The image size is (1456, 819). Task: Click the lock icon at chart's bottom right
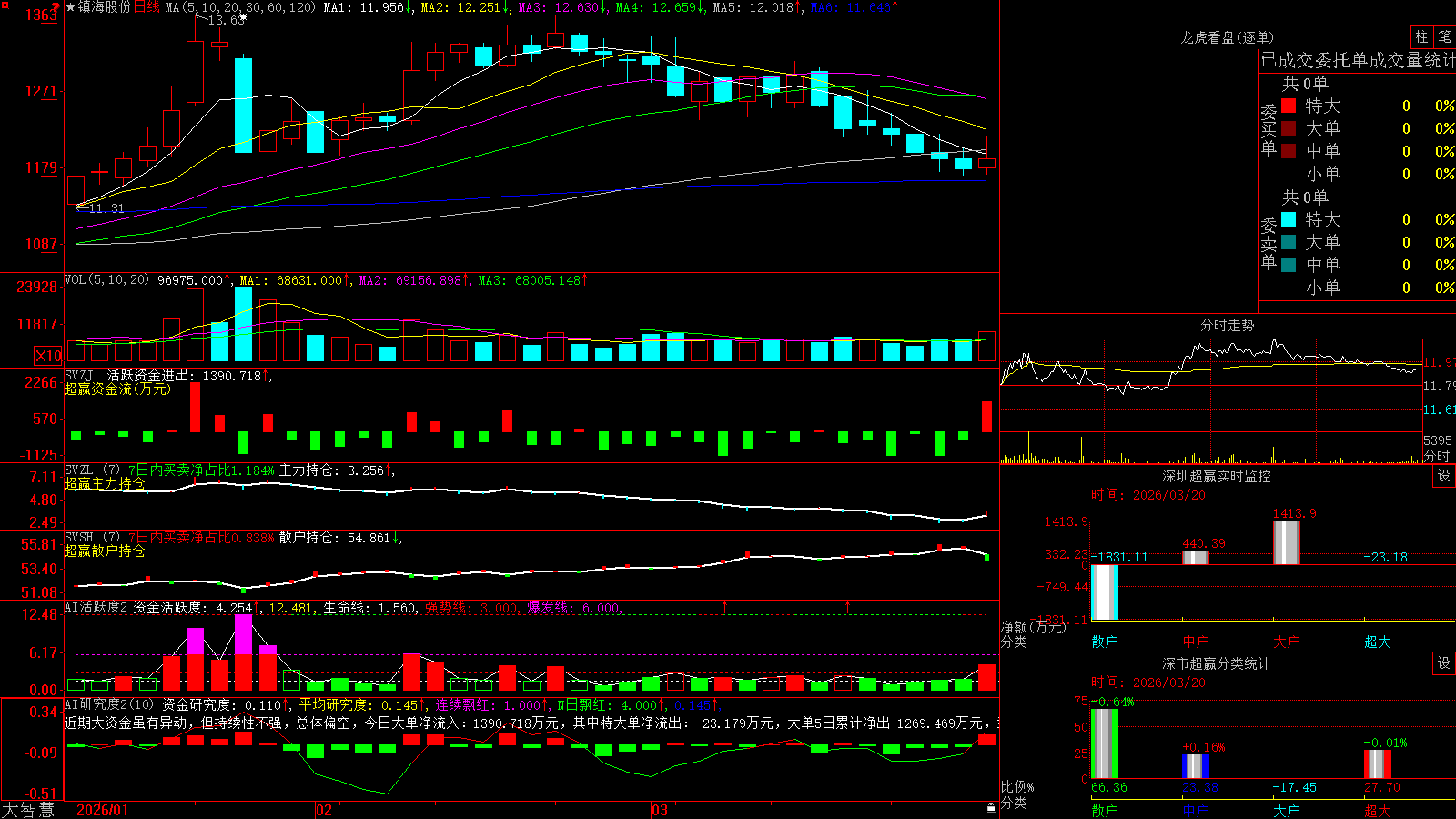[x=991, y=807]
